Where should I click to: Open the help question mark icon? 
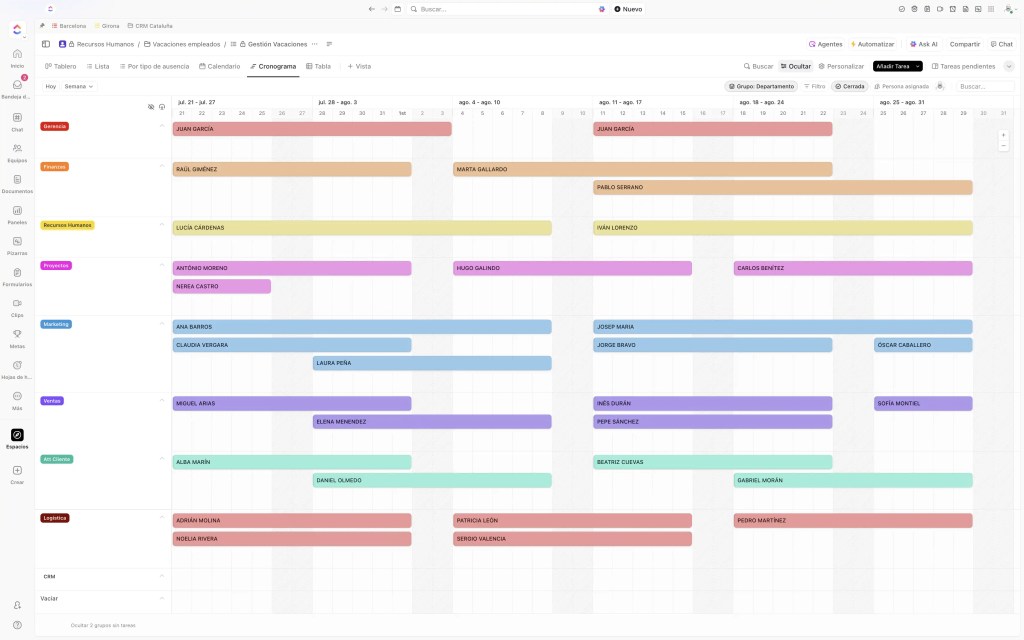click(x=17, y=625)
